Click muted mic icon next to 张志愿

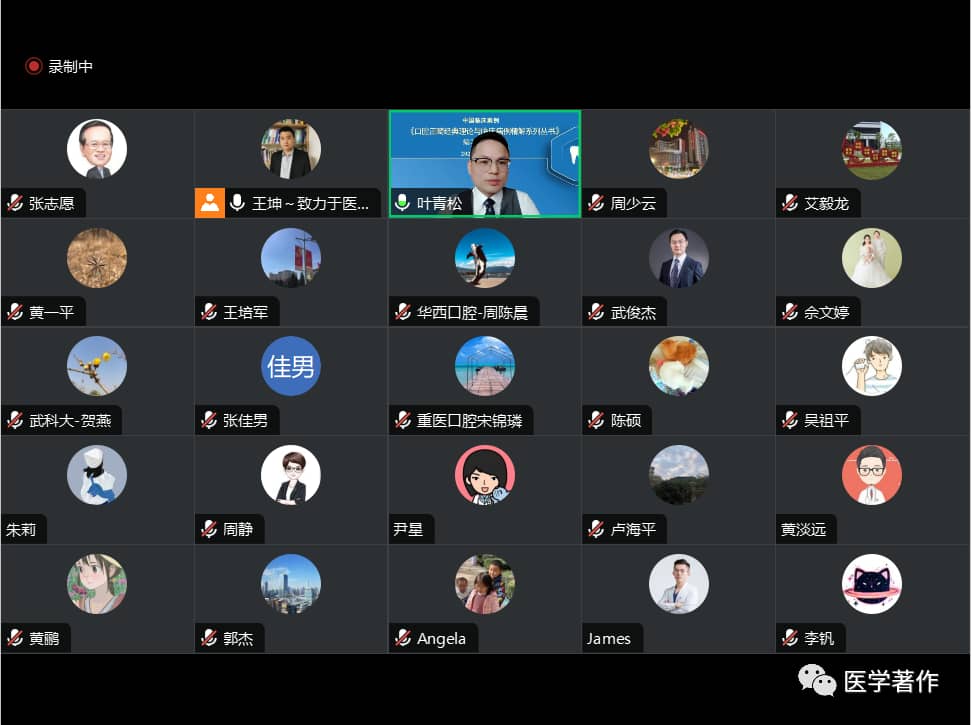(15, 203)
